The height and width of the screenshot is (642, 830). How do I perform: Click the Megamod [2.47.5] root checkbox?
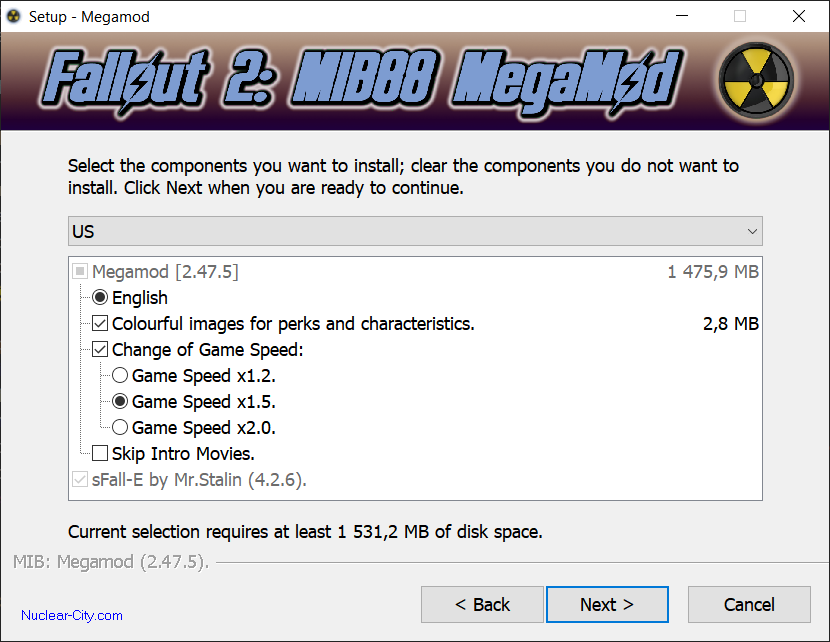[x=80, y=272]
